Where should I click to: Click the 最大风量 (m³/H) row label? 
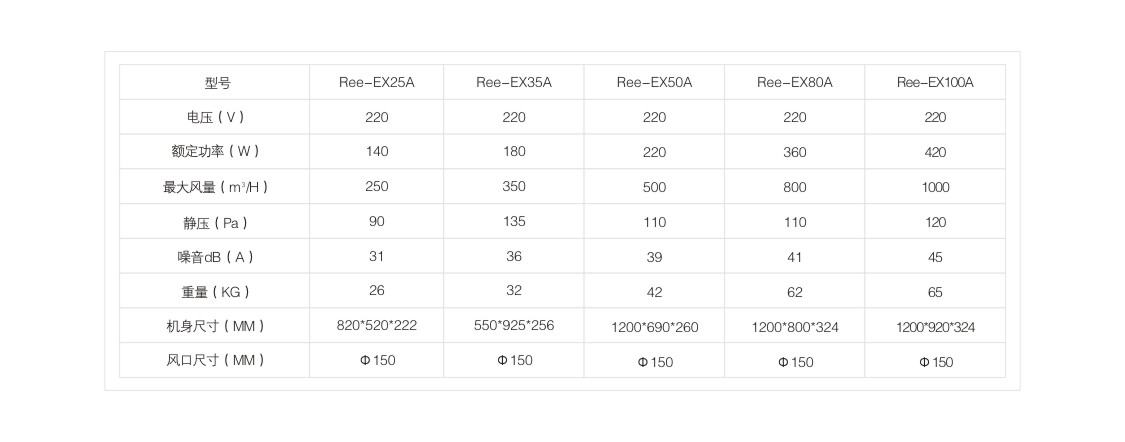coord(215,187)
